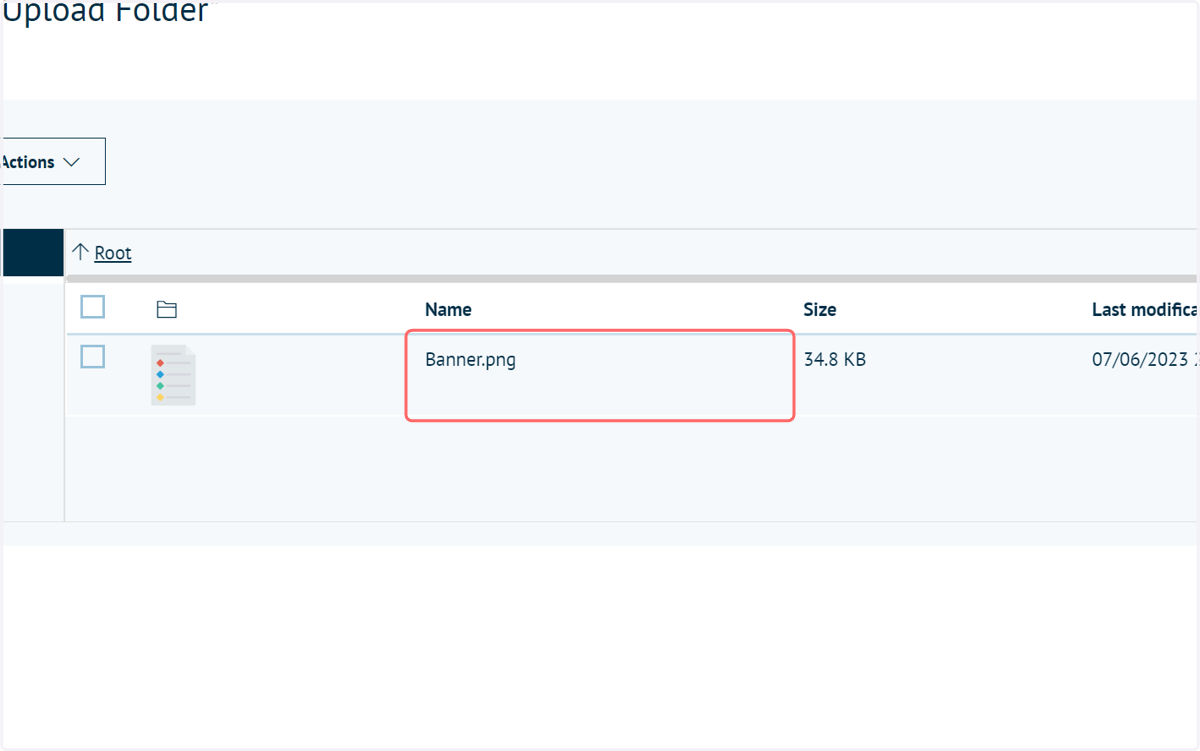This screenshot has height=751, width=1200.
Task: Select the 34.8 KB size cell
Action: coord(835,360)
